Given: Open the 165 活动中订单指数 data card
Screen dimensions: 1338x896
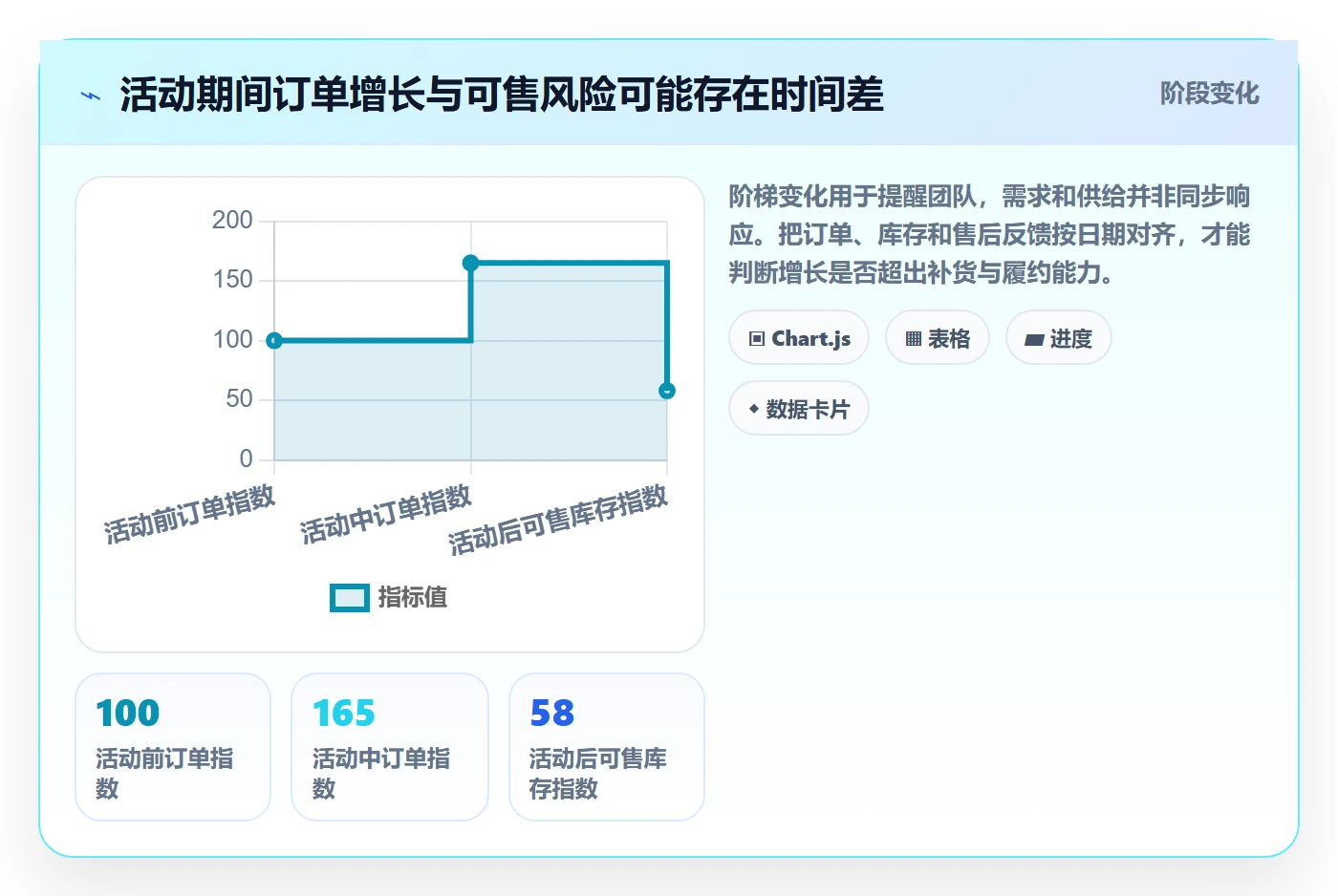Looking at the screenshot, I should [390, 747].
